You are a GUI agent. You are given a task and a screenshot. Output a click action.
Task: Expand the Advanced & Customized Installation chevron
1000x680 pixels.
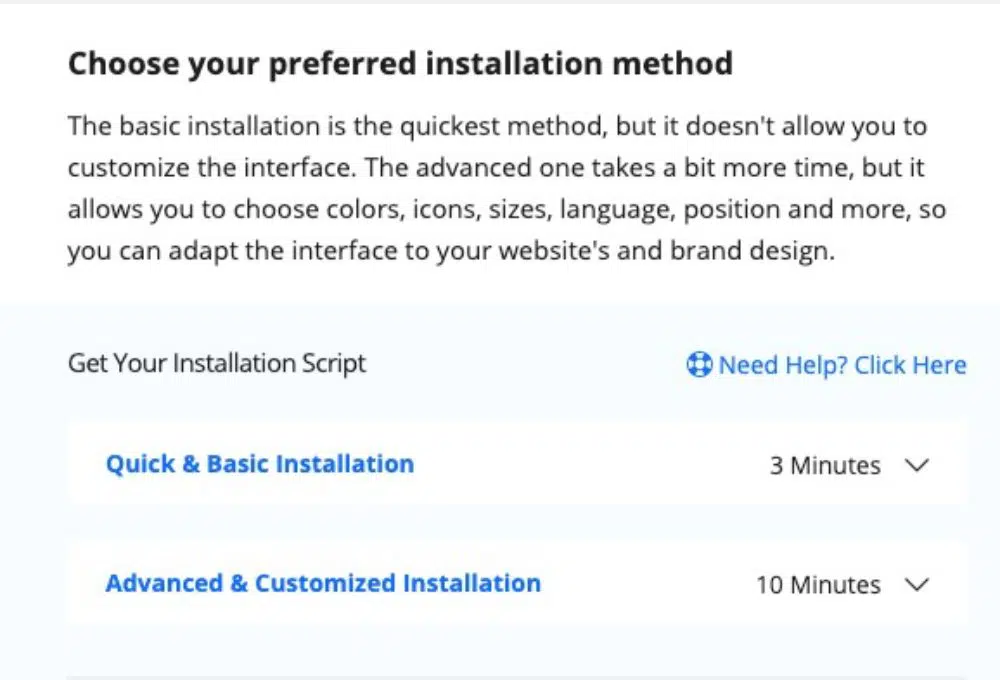click(916, 584)
